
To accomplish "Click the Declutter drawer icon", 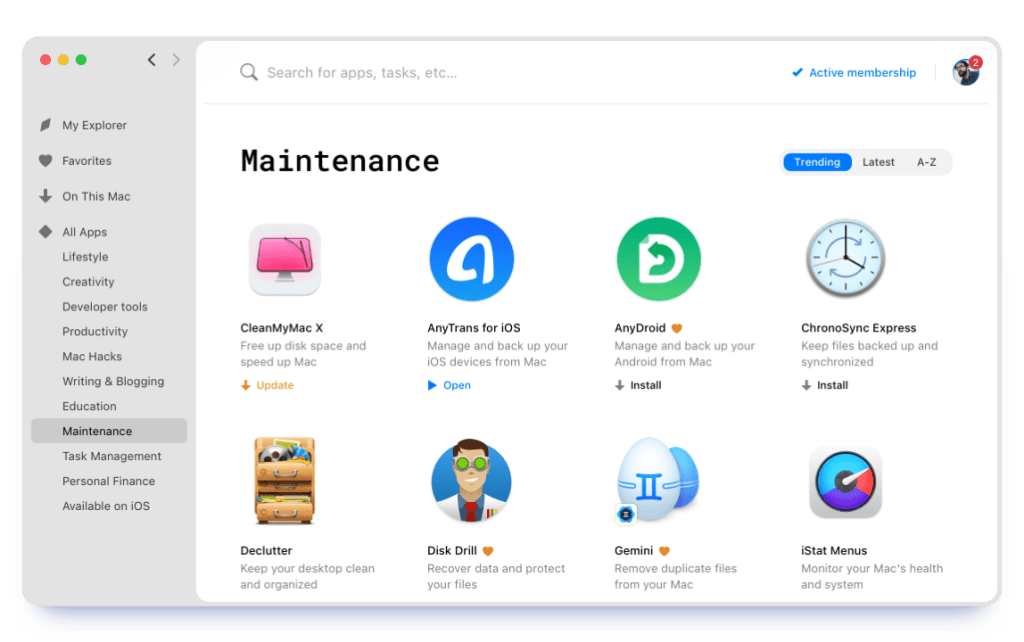I will pos(284,481).
